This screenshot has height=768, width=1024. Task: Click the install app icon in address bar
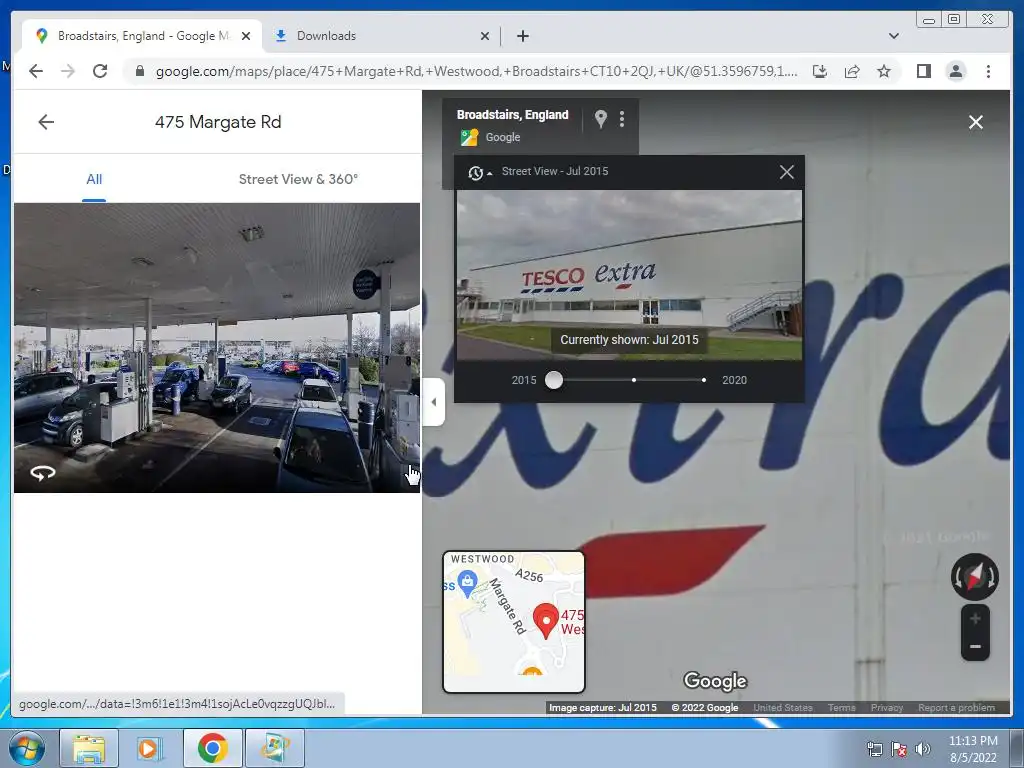pos(820,71)
